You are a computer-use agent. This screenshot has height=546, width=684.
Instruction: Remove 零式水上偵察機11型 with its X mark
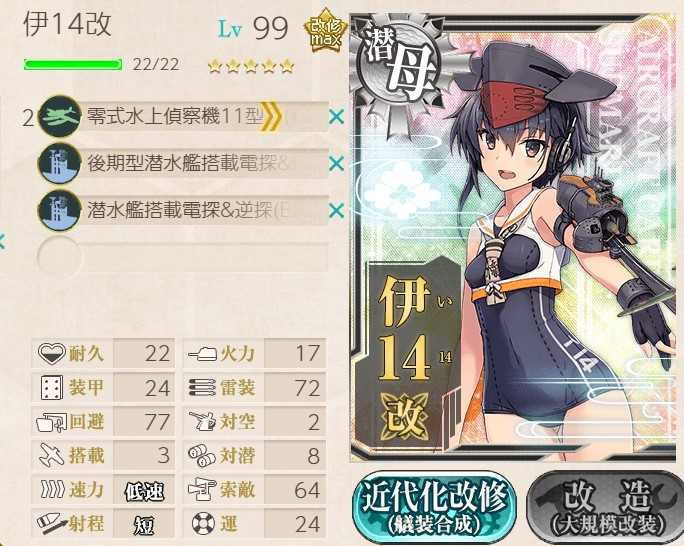point(336,117)
